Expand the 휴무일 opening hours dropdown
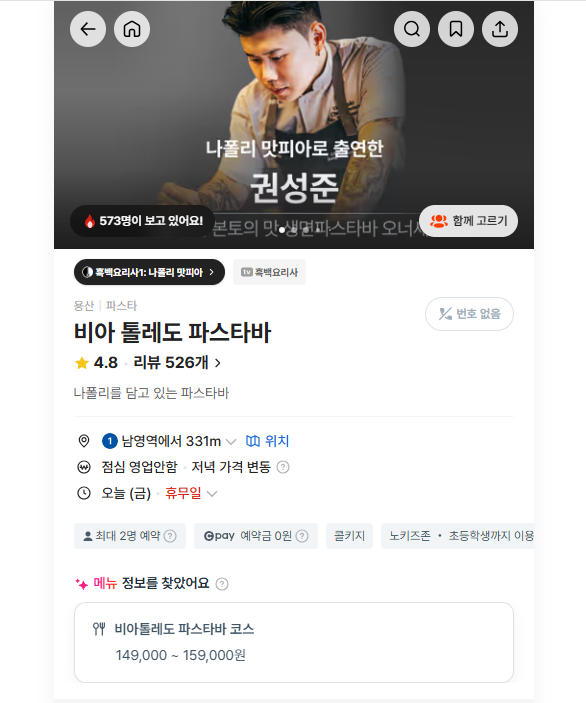This screenshot has height=703, width=586. [x=212, y=494]
